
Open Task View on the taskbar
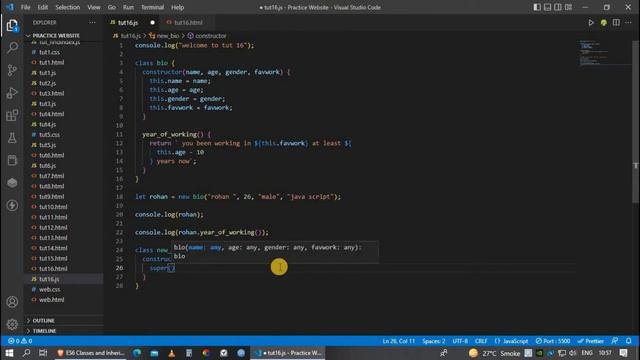pyautogui.click(x=43, y=353)
